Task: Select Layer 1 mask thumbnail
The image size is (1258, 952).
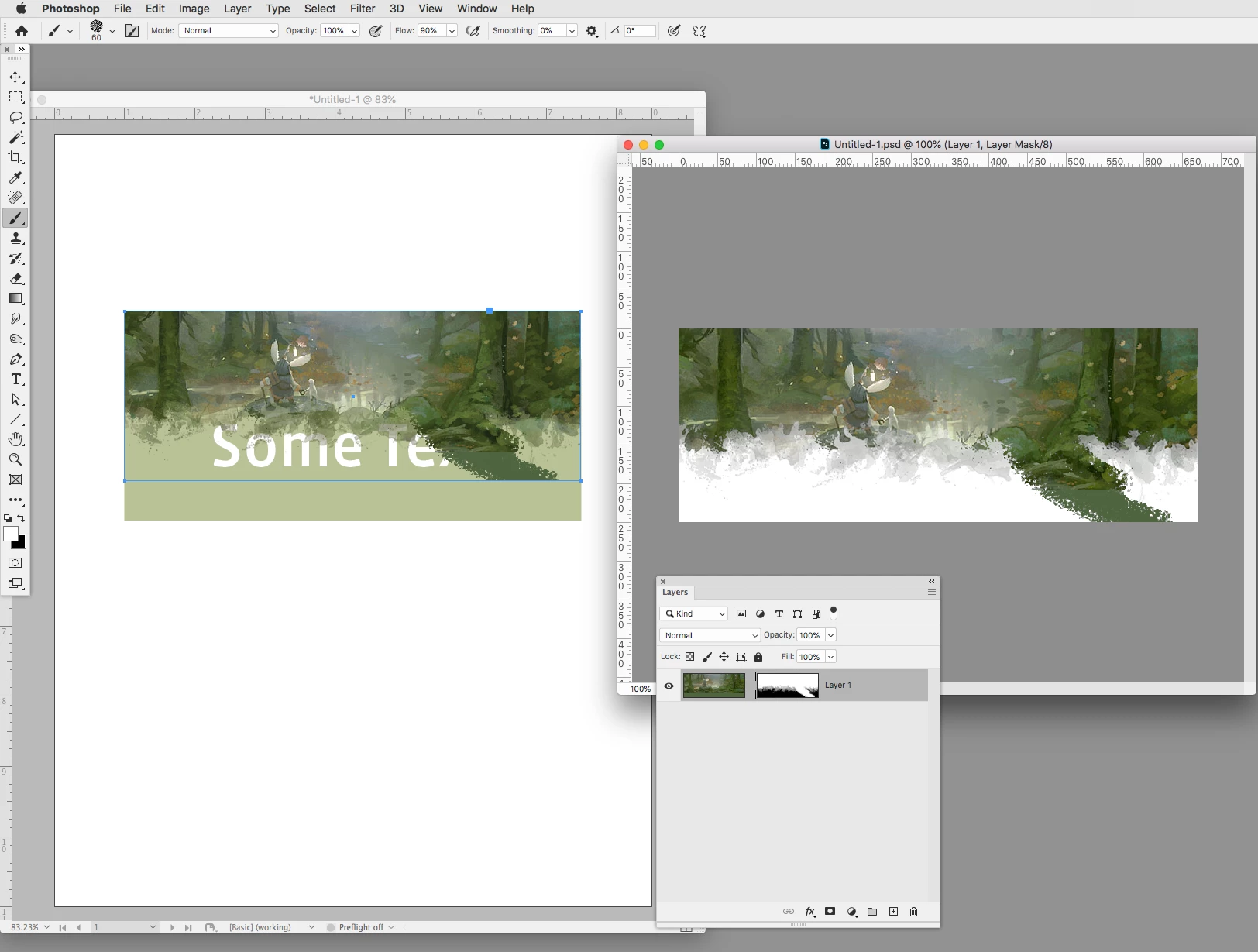Action: tap(787, 686)
